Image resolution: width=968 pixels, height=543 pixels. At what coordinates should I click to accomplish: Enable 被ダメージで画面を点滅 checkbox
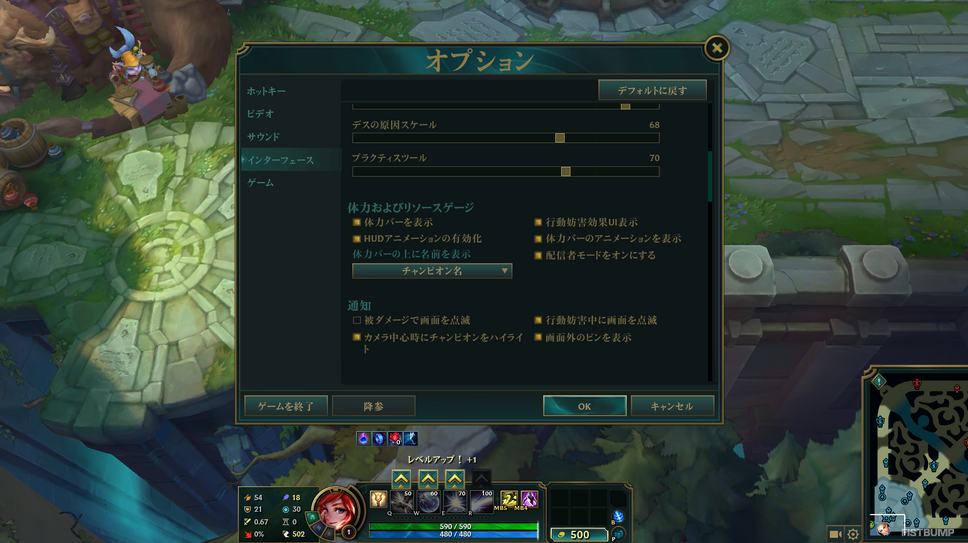point(357,320)
